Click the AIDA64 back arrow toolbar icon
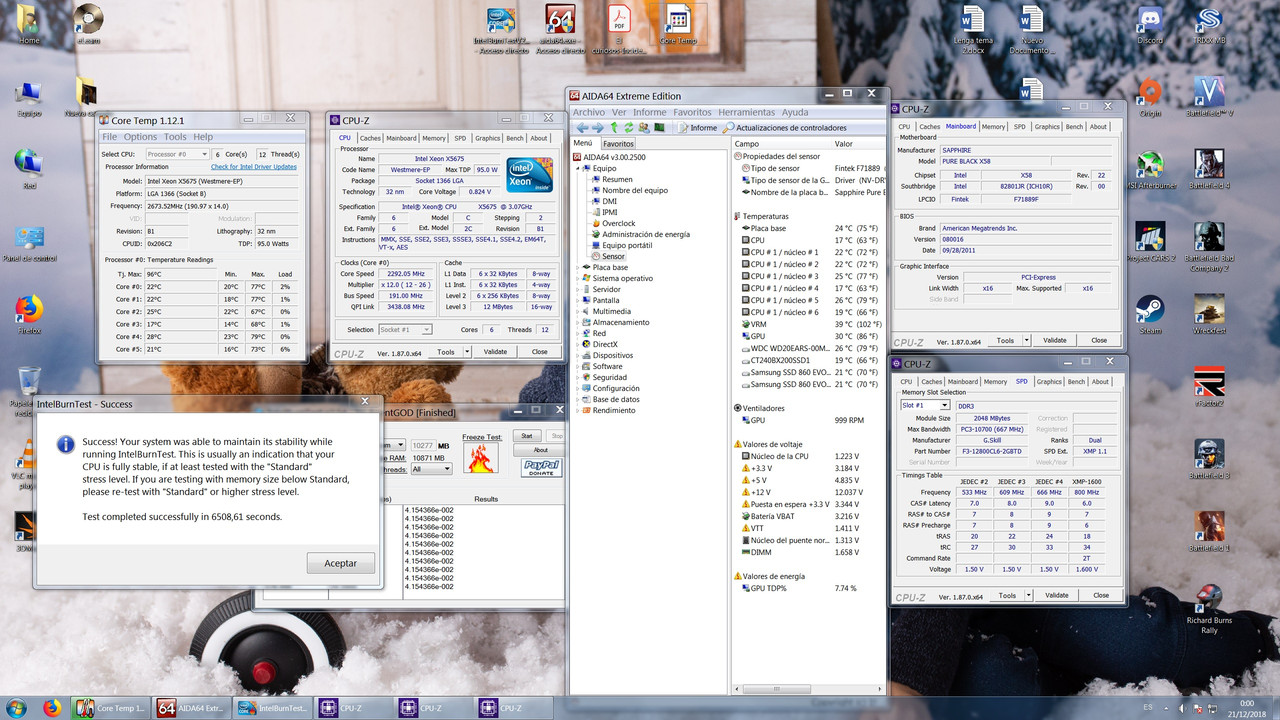 click(581, 128)
